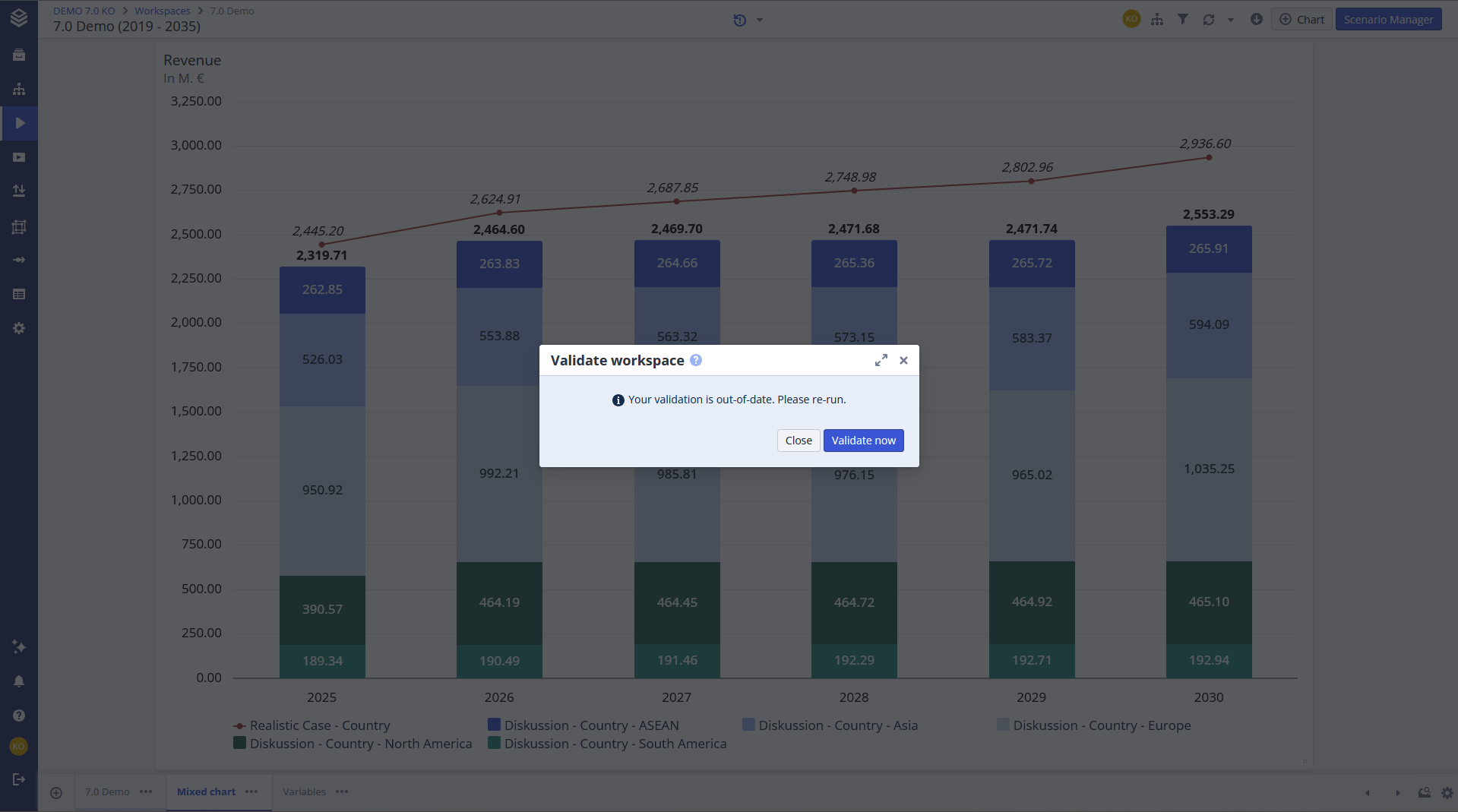Expand the dropdown arrow beside refresh icon

click(x=1231, y=20)
